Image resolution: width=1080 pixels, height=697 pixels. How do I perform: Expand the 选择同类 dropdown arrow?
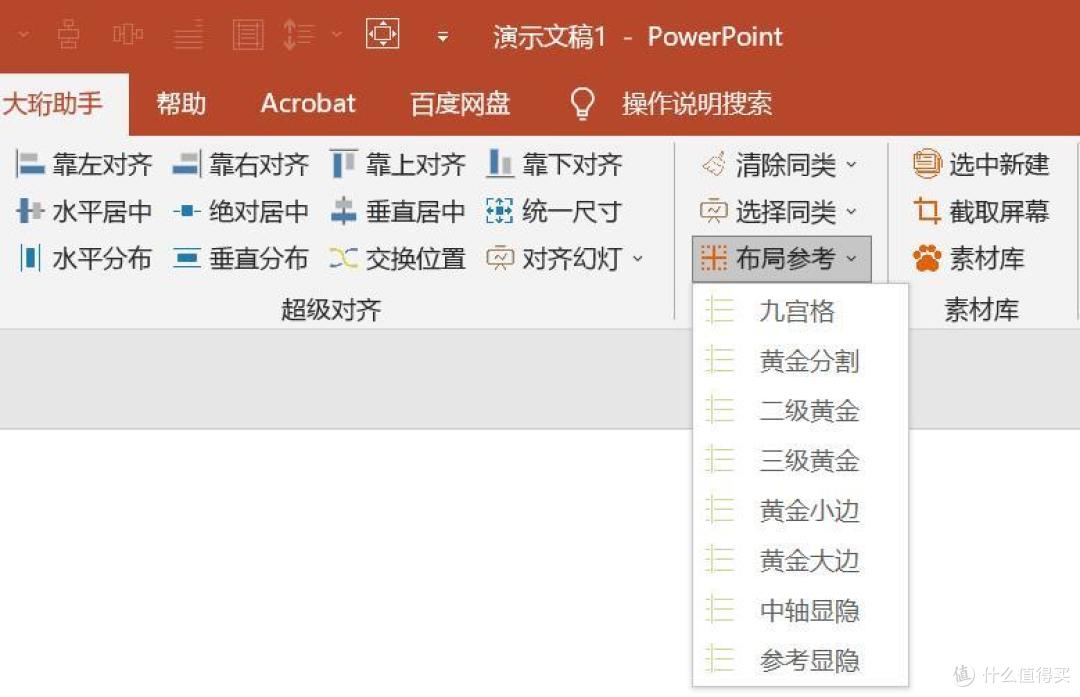[x=851, y=211]
